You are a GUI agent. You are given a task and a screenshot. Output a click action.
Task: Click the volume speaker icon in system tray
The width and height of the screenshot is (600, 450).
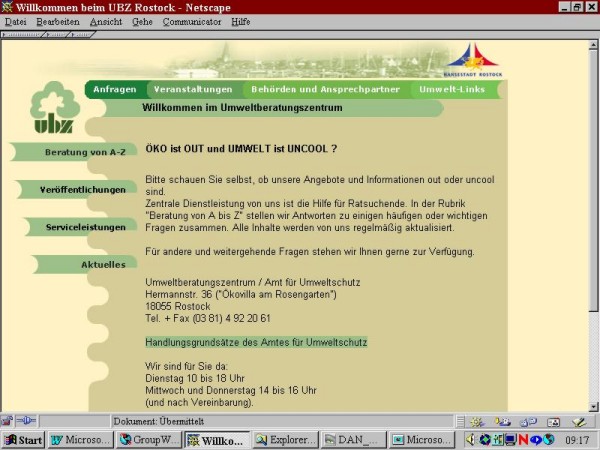click(x=472, y=440)
